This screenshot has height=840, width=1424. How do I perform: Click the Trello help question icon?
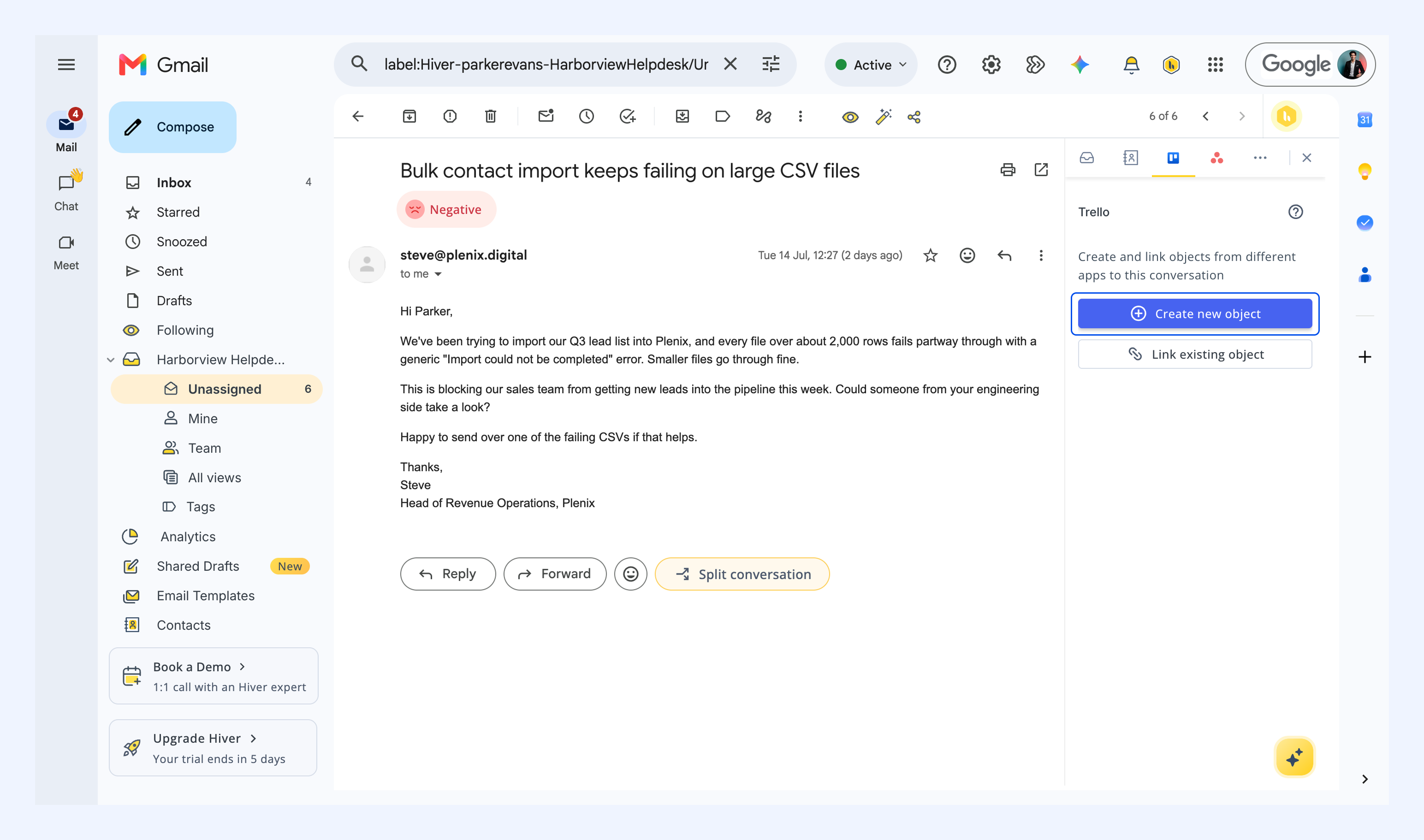1295,212
